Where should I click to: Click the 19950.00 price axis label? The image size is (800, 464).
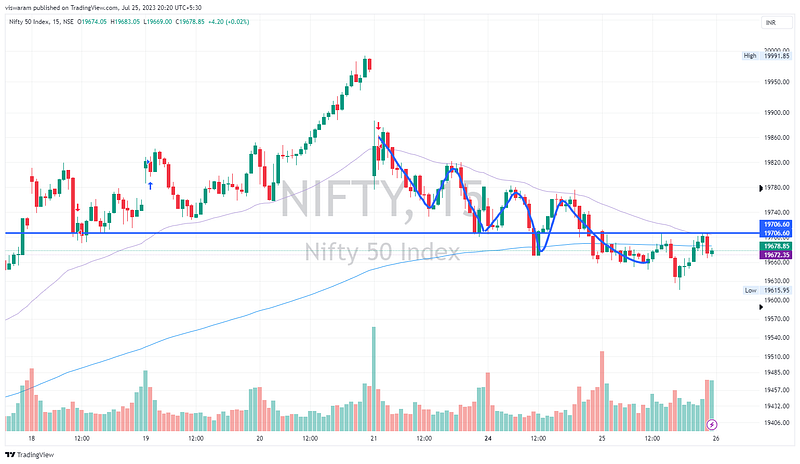point(777,82)
